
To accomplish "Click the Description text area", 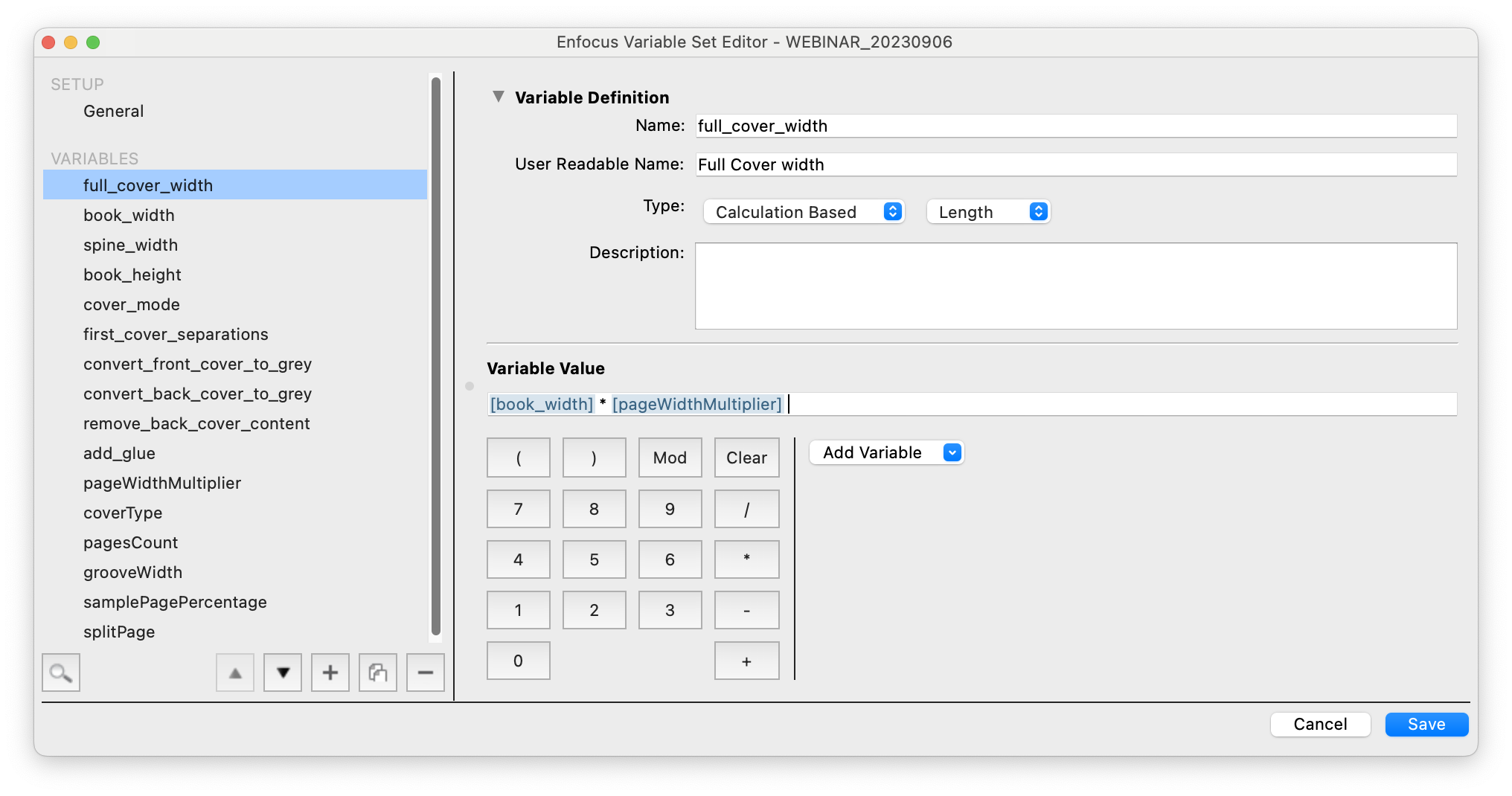I will pos(1076,286).
